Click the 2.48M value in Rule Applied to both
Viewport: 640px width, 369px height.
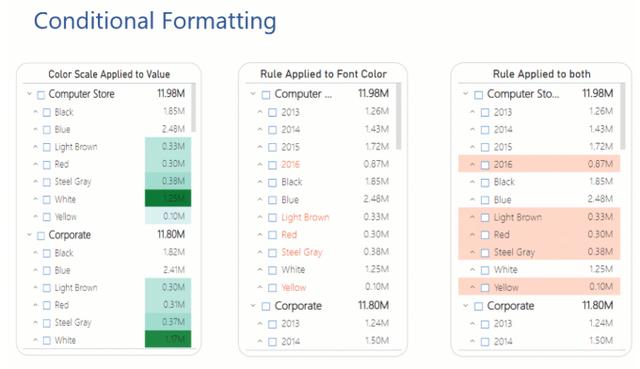click(600, 199)
